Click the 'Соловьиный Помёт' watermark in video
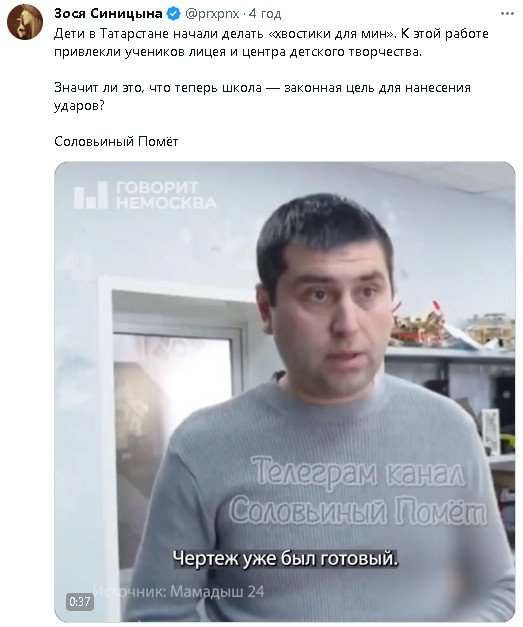Viewport: 523px width, 627px height. point(358,511)
